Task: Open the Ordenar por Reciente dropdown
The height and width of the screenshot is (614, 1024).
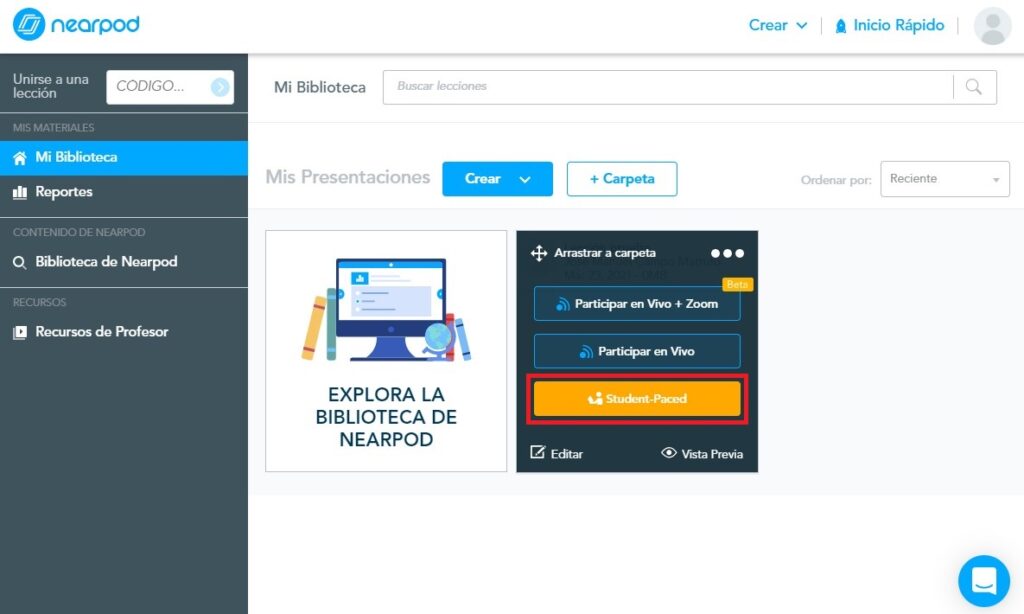Action: pos(944,179)
